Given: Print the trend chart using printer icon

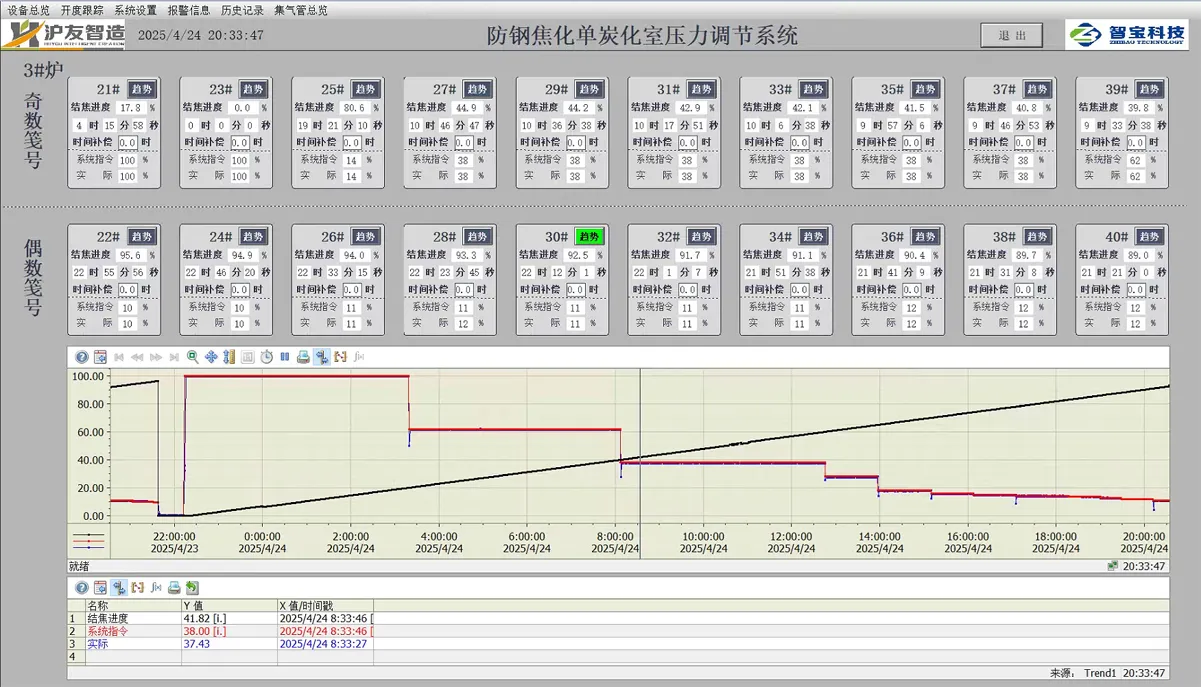Looking at the screenshot, I should (303, 357).
